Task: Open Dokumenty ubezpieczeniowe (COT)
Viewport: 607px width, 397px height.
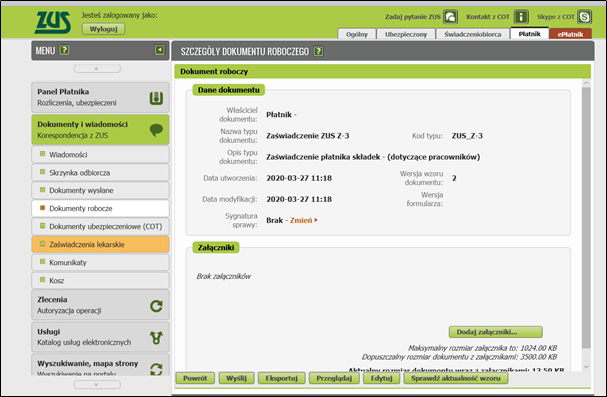Action: coord(100,226)
